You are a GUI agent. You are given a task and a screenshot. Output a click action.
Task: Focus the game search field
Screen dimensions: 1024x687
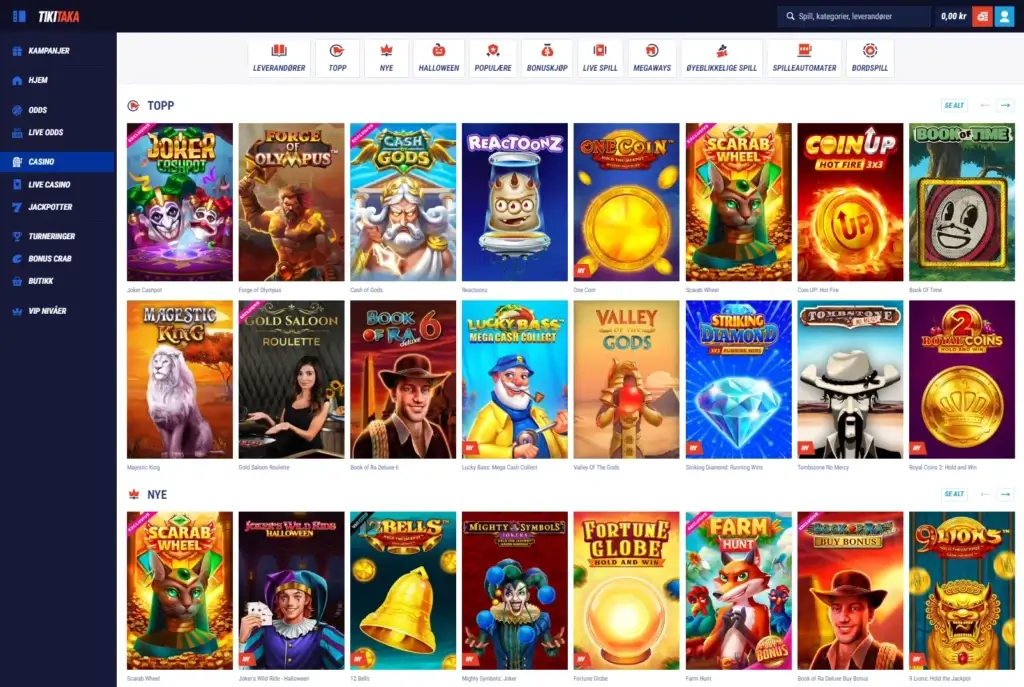point(854,16)
